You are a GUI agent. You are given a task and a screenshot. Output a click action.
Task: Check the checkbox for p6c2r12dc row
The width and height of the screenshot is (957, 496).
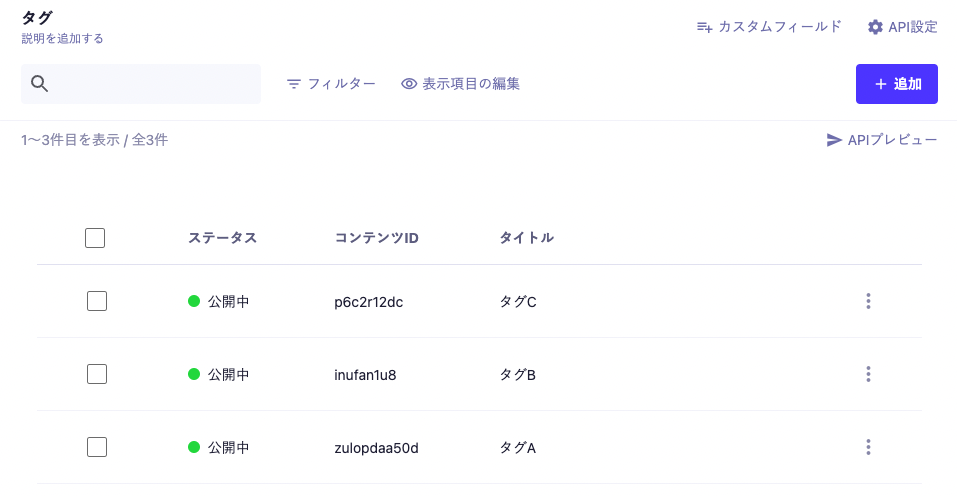[96, 301]
